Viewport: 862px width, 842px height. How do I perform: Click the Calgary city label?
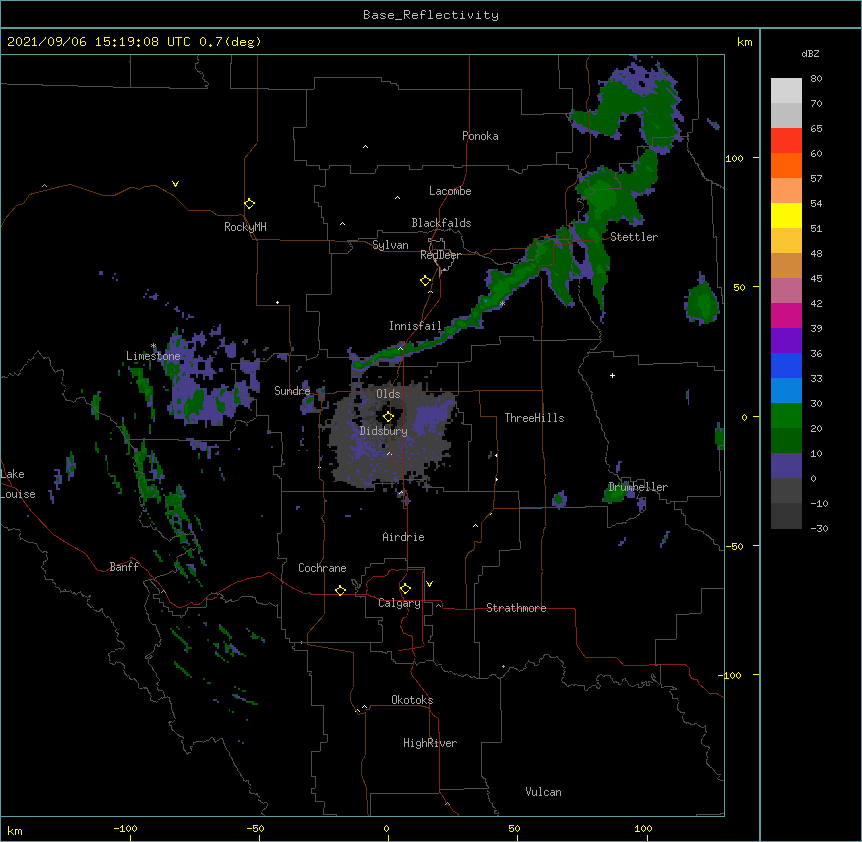click(399, 603)
